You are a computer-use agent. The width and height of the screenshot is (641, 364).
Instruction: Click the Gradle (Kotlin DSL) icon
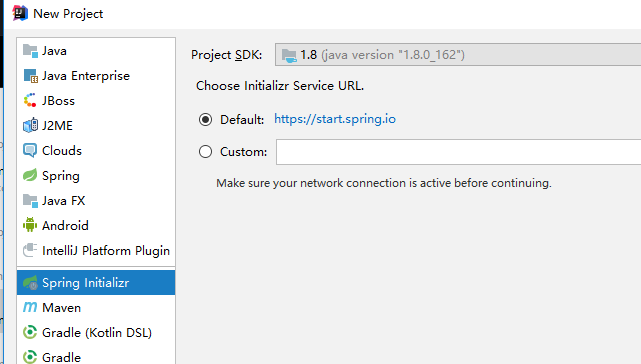tap(30, 332)
